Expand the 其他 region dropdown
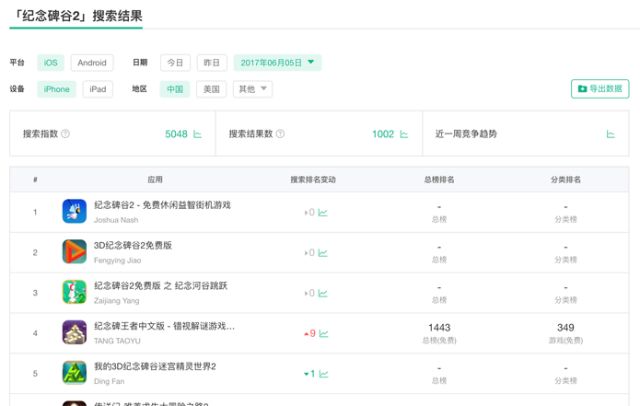640x406 pixels. point(252,89)
